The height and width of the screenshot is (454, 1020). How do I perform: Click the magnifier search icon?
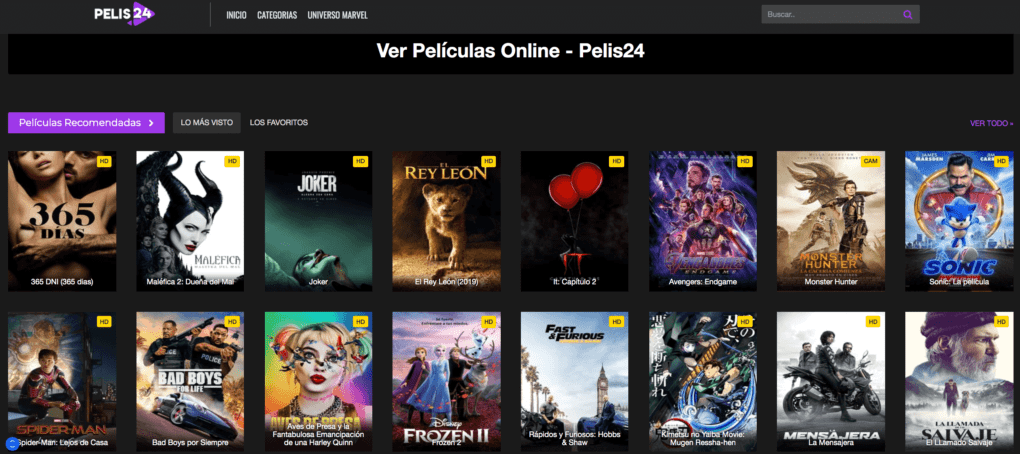click(907, 14)
